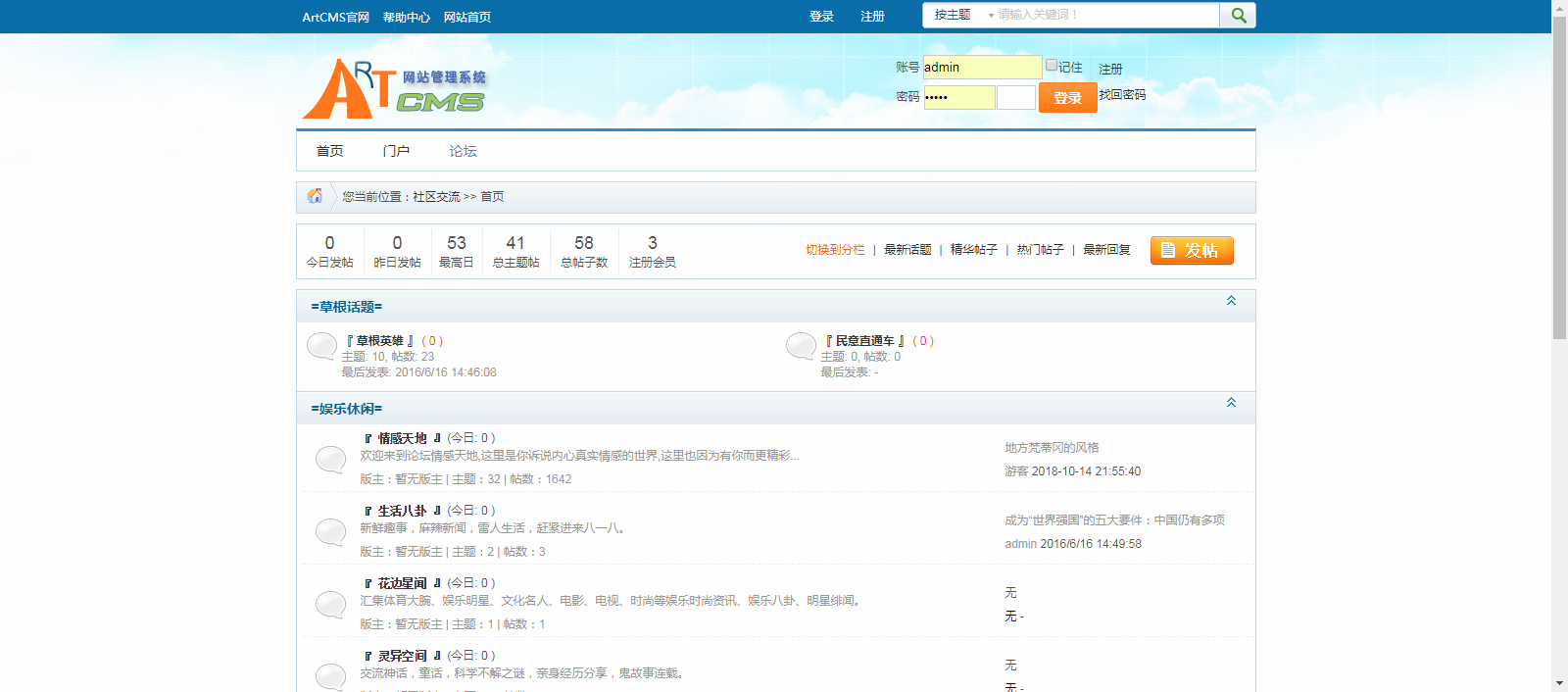Show 最新话题 list
The height and width of the screenshot is (692, 1568).
pos(907,250)
